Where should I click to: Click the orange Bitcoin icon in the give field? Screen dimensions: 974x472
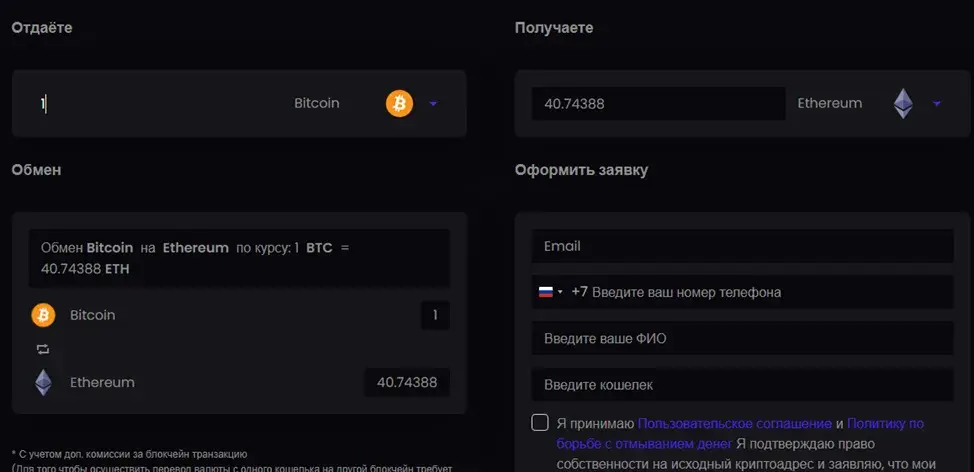pos(399,103)
